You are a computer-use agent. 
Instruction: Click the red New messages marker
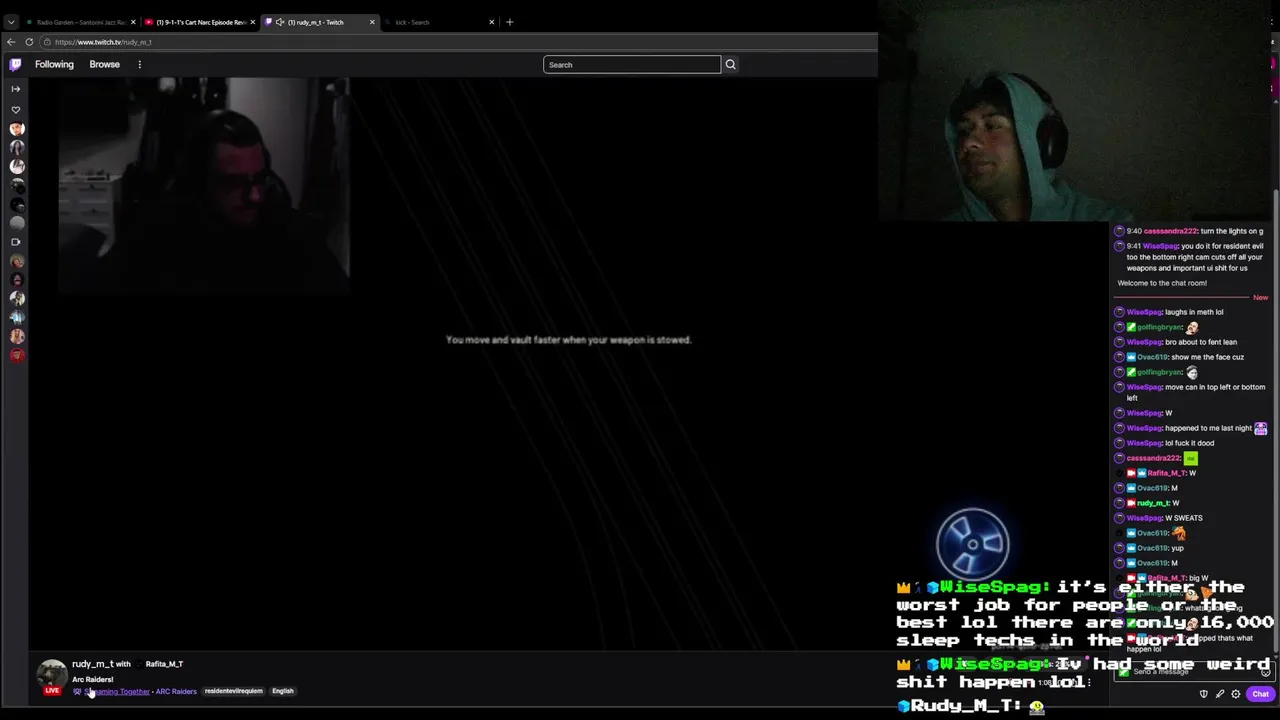pyautogui.click(x=1260, y=298)
